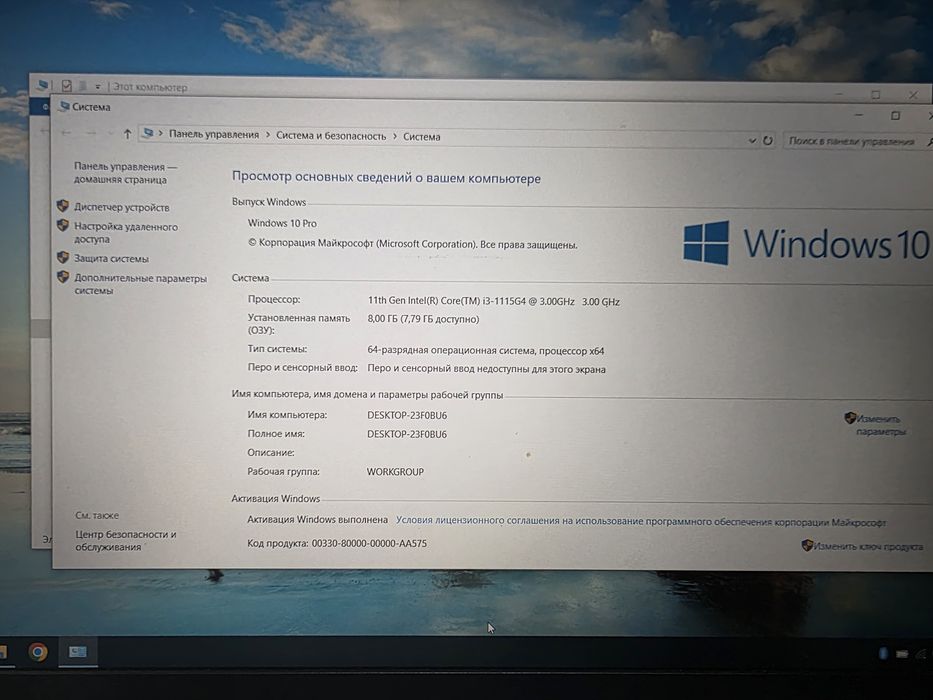
Task: Maximize the Этот компьютер background window
Action: pyautogui.click(x=876, y=94)
